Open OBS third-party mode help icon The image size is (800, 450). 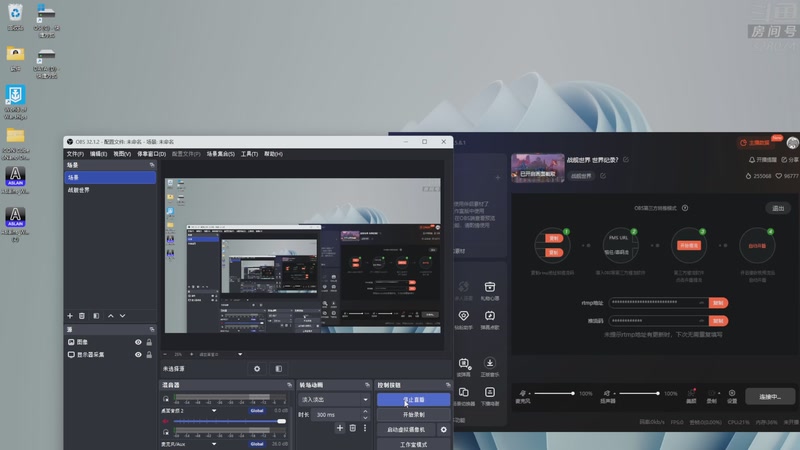click(685, 208)
